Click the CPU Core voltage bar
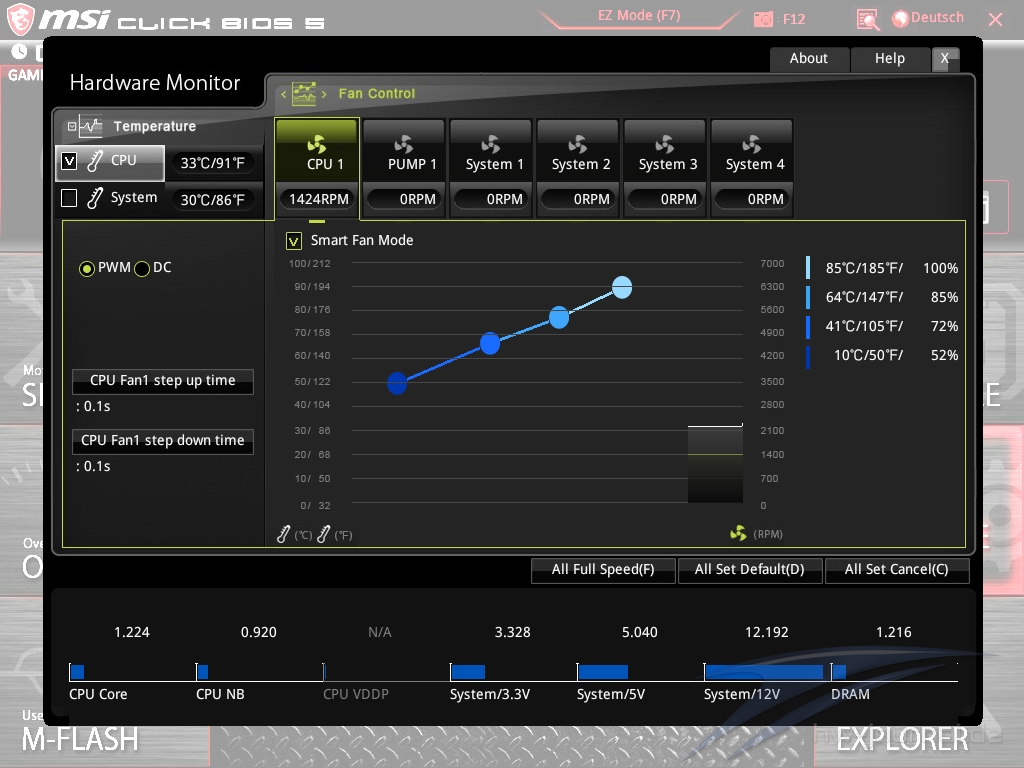 click(x=77, y=672)
